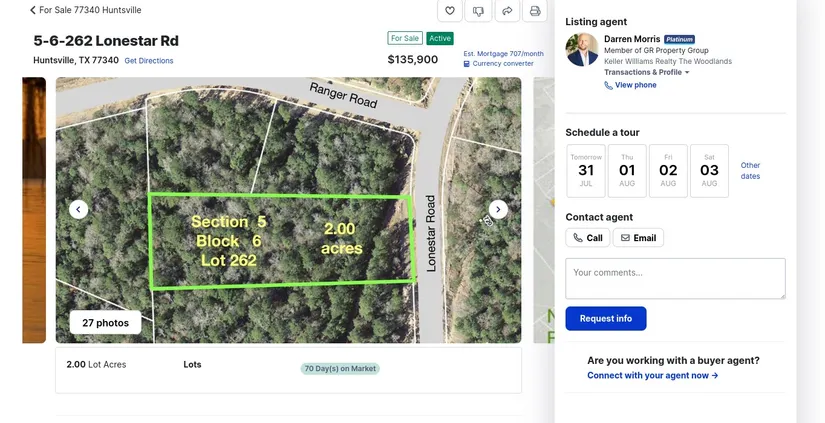Image resolution: width=825 pixels, height=423 pixels.
Task: Go back to For Sale 77340 Huntsville
Action: tap(86, 10)
